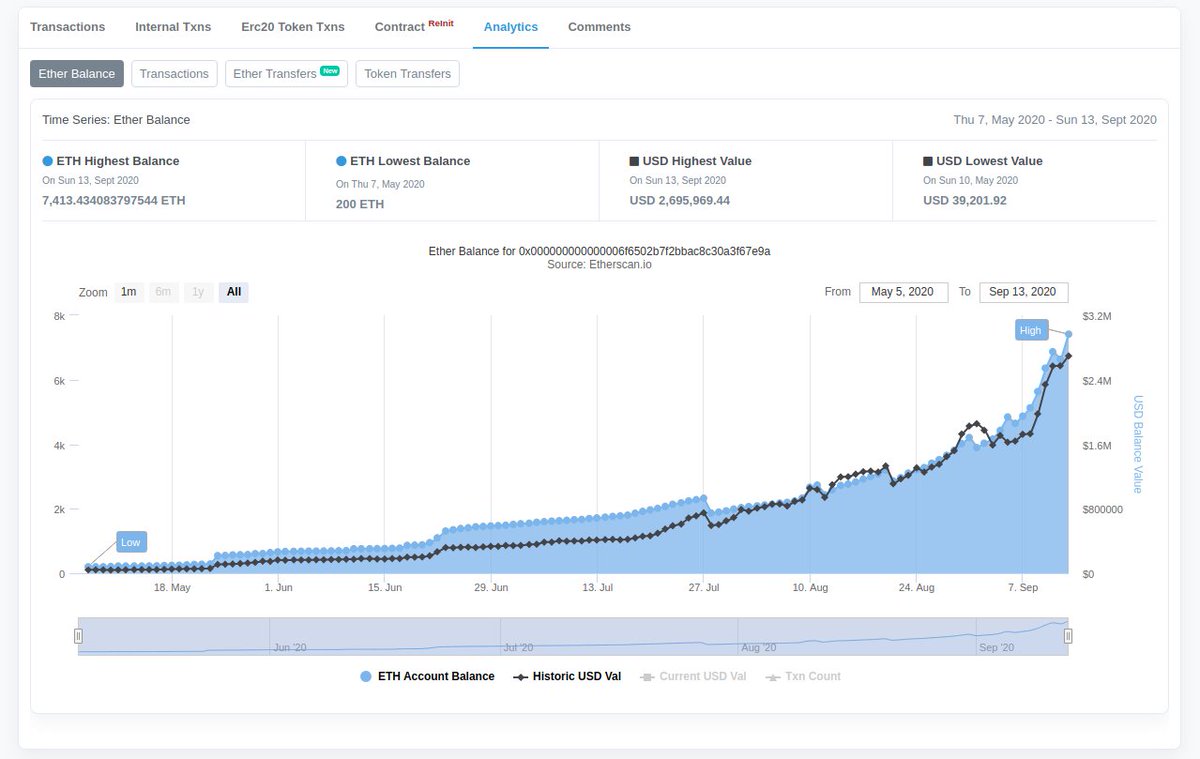Click the 27. Jul x-axis label
This screenshot has width=1200, height=759.
click(x=704, y=588)
